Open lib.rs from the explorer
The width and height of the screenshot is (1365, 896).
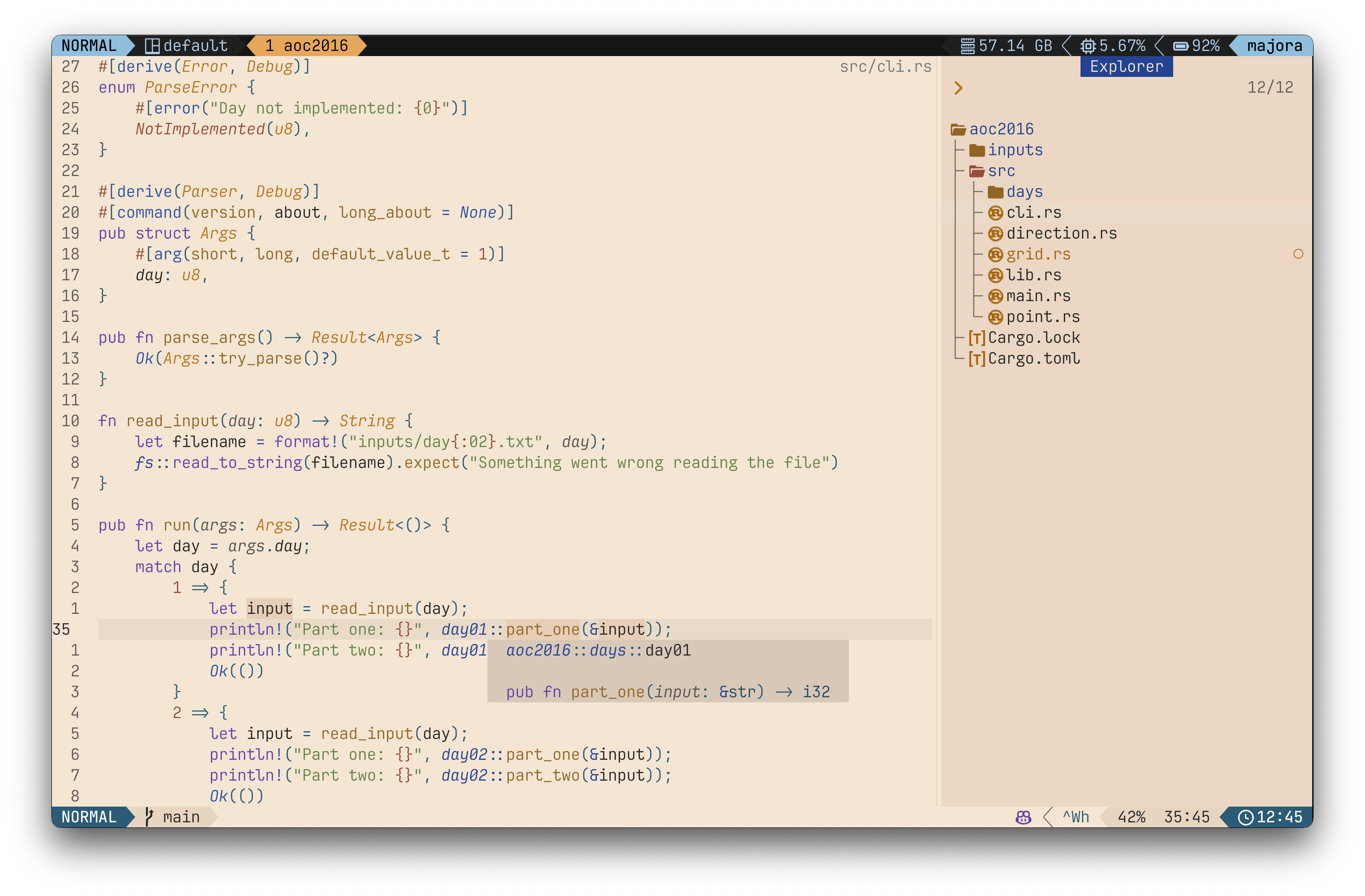pos(1033,275)
